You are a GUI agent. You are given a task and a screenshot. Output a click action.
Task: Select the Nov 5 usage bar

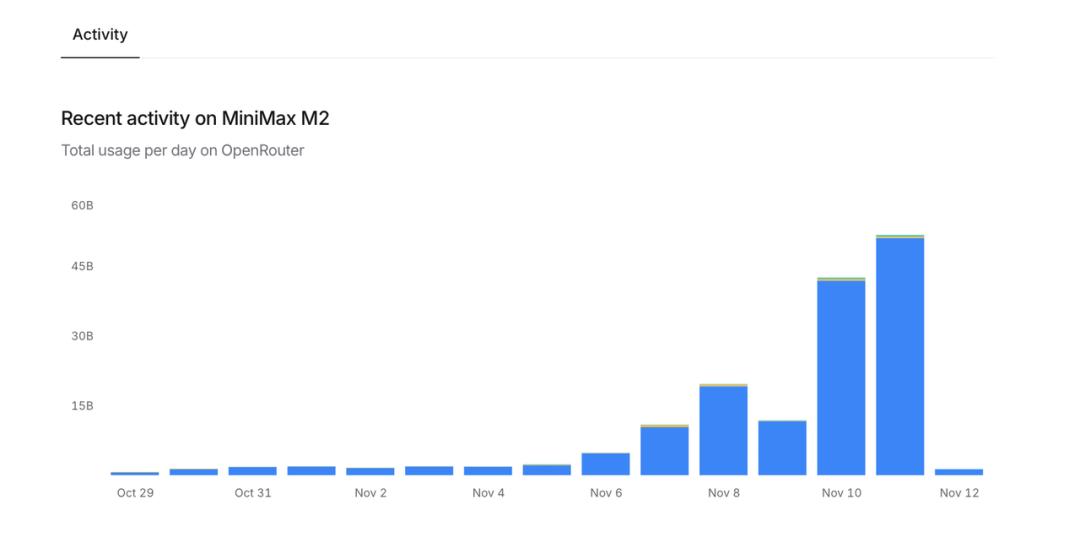coord(547,469)
